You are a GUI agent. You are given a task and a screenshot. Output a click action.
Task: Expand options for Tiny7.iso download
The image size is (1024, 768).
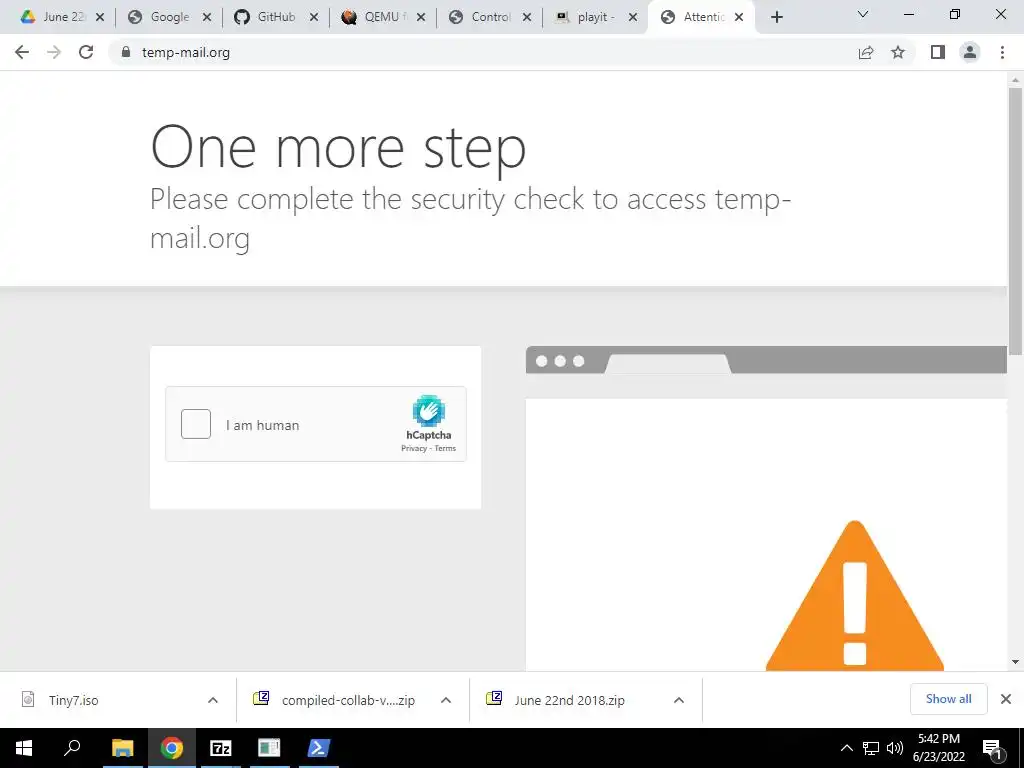(x=213, y=700)
